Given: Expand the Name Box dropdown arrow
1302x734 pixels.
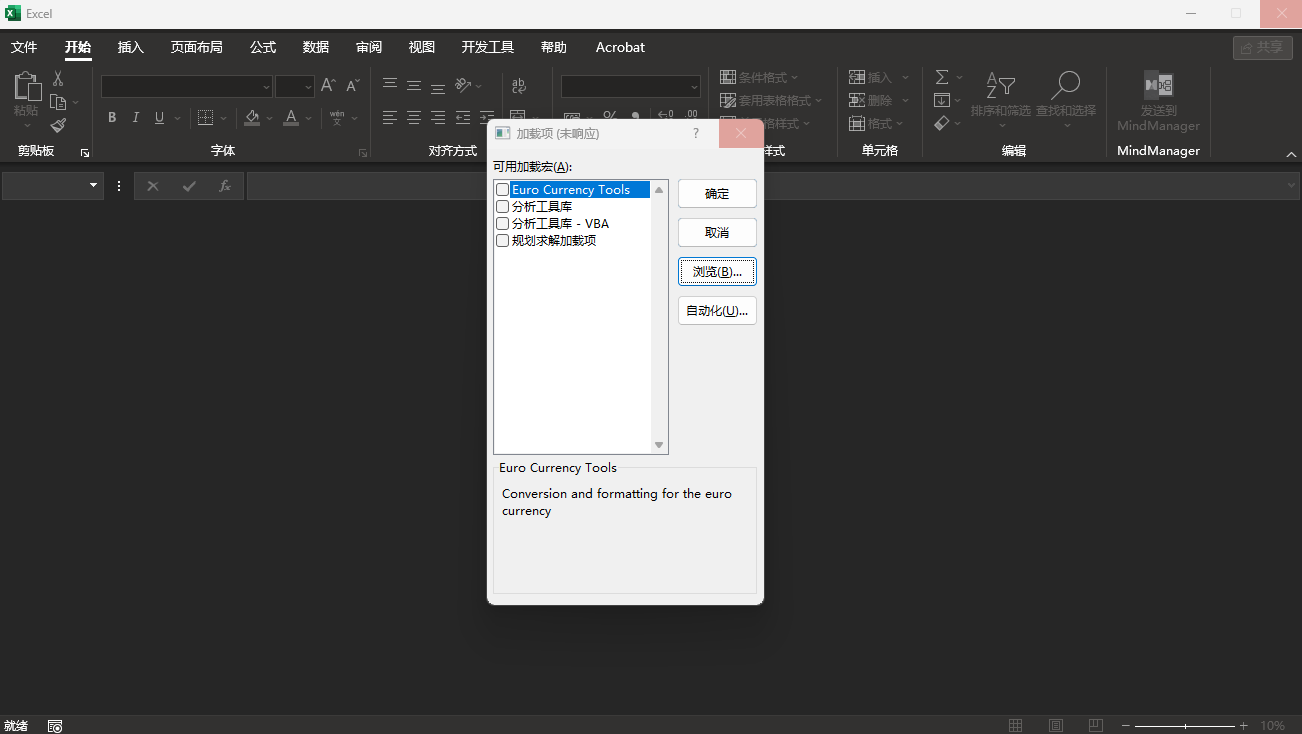Looking at the screenshot, I should click(x=94, y=185).
